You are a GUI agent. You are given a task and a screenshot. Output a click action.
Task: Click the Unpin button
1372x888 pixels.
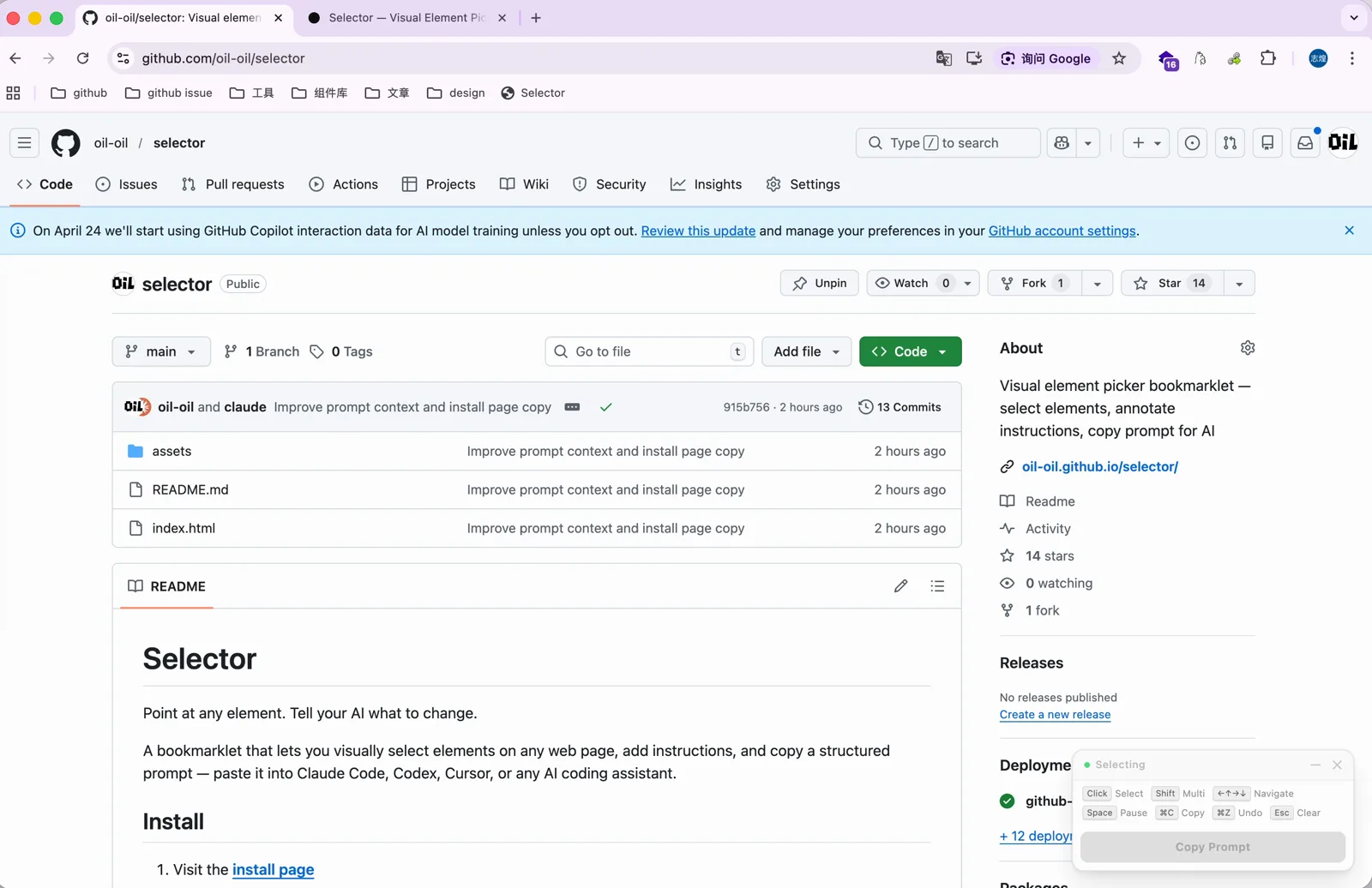pos(820,284)
